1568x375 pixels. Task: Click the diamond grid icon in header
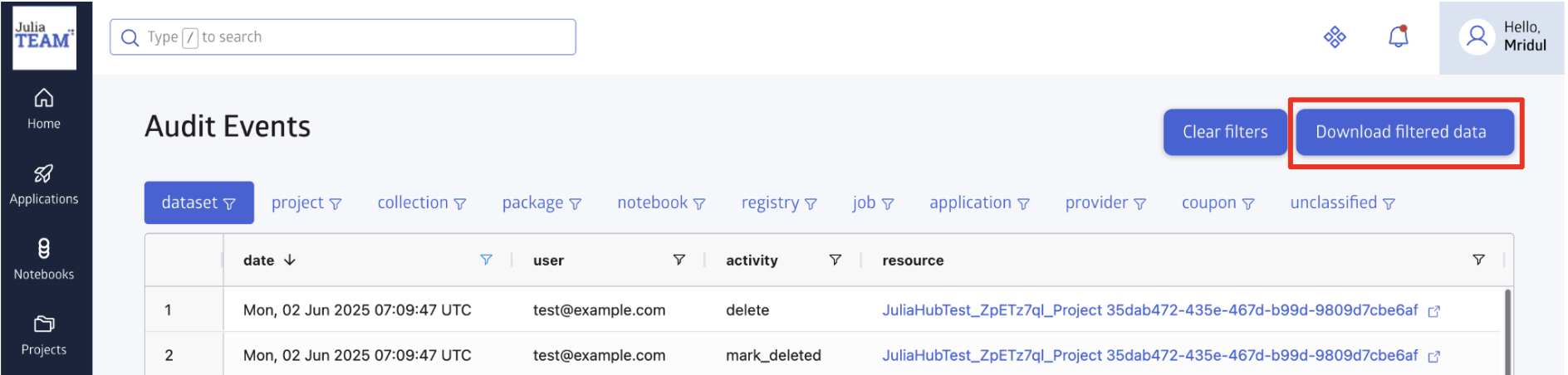coord(1335,37)
